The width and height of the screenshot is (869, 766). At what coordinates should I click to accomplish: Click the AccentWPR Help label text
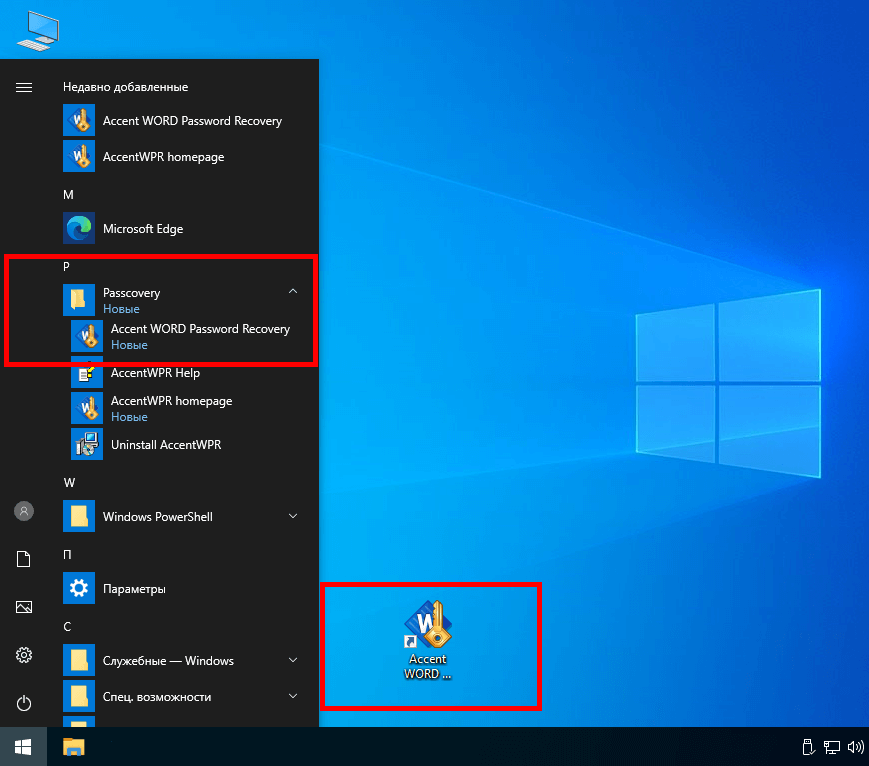pos(155,373)
